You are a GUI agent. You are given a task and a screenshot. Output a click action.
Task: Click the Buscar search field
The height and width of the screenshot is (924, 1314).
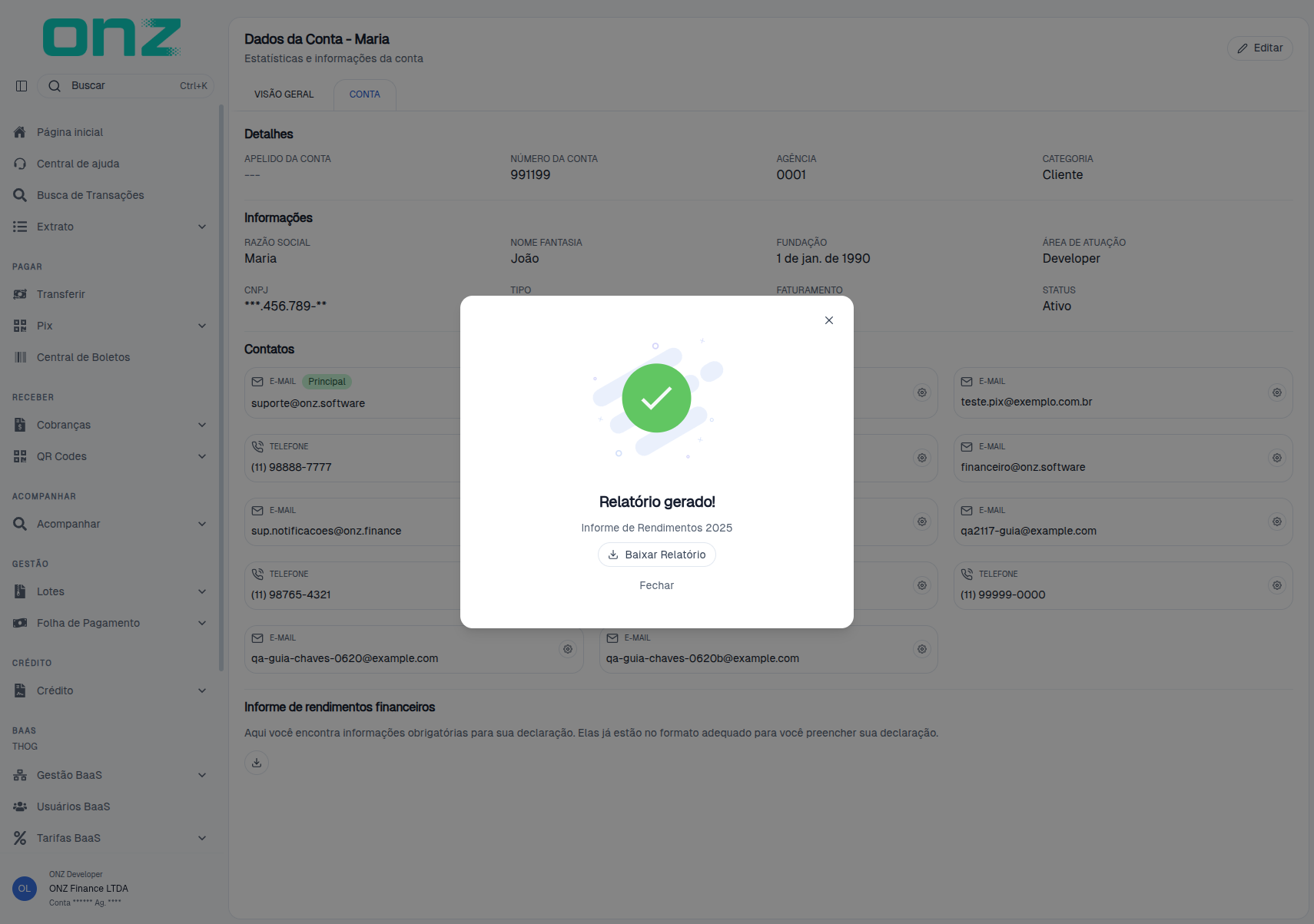[126, 86]
